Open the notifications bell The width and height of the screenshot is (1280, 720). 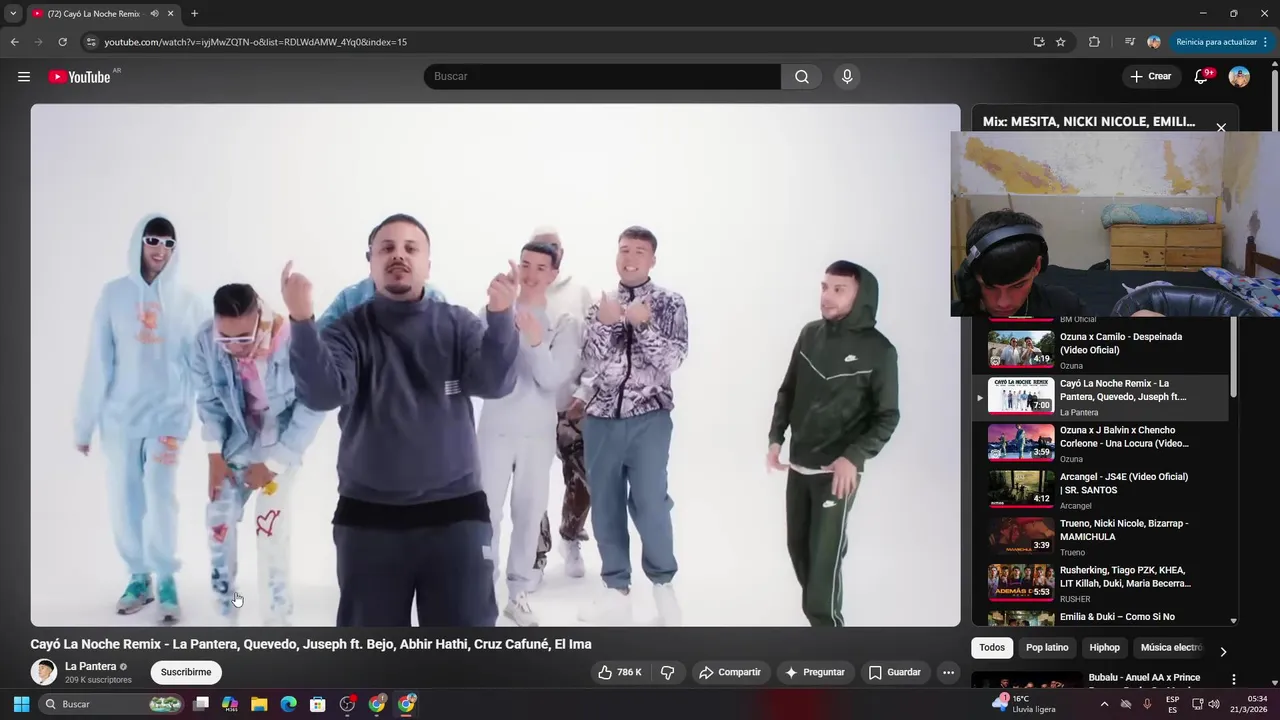(x=1201, y=77)
